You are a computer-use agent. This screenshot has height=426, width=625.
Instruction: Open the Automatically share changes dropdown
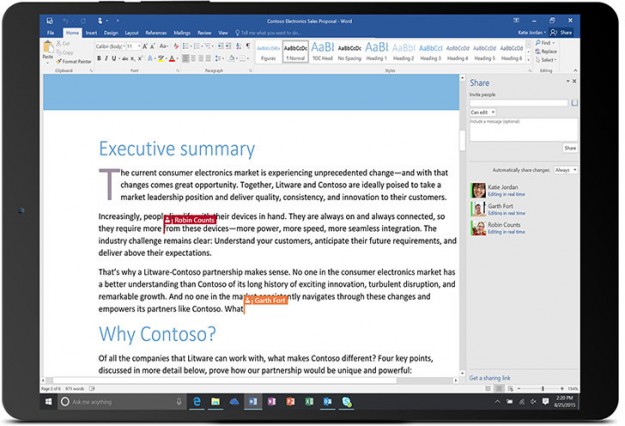click(x=565, y=170)
